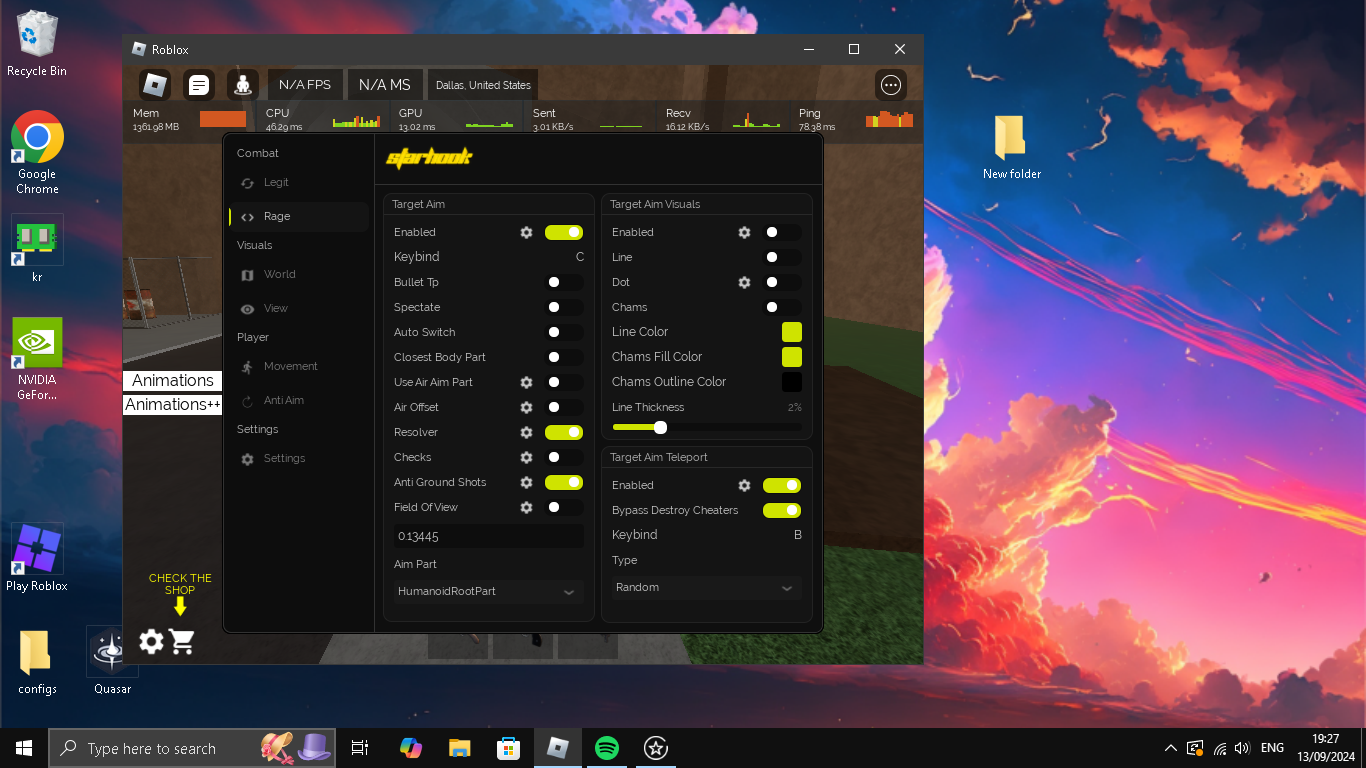Open Spotify from the taskbar
The height and width of the screenshot is (768, 1366).
point(606,748)
